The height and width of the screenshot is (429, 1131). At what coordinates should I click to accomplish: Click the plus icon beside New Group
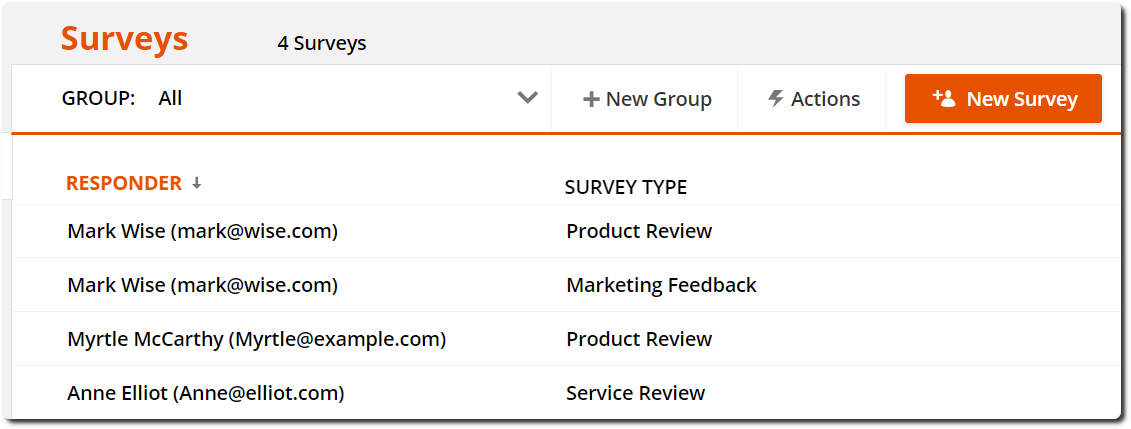tap(591, 99)
